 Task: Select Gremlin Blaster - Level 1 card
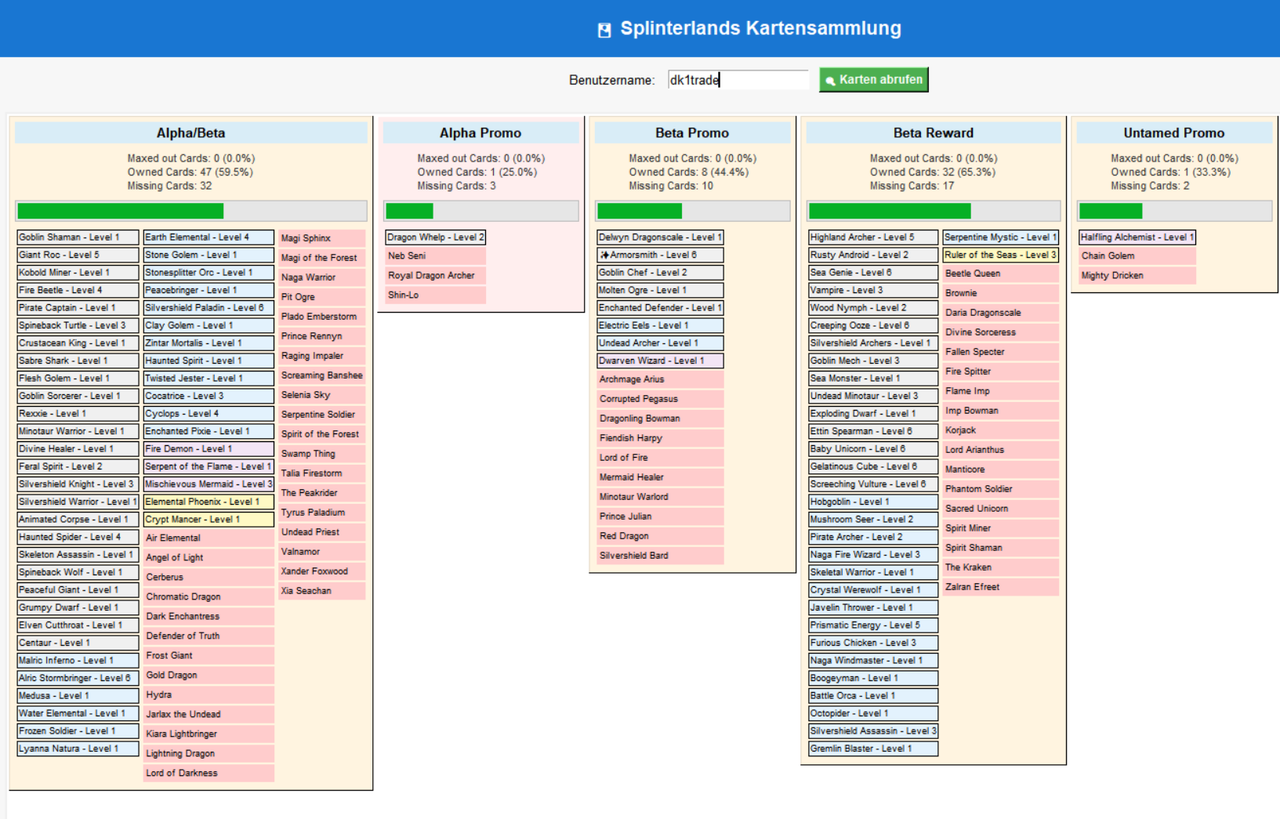(873, 749)
